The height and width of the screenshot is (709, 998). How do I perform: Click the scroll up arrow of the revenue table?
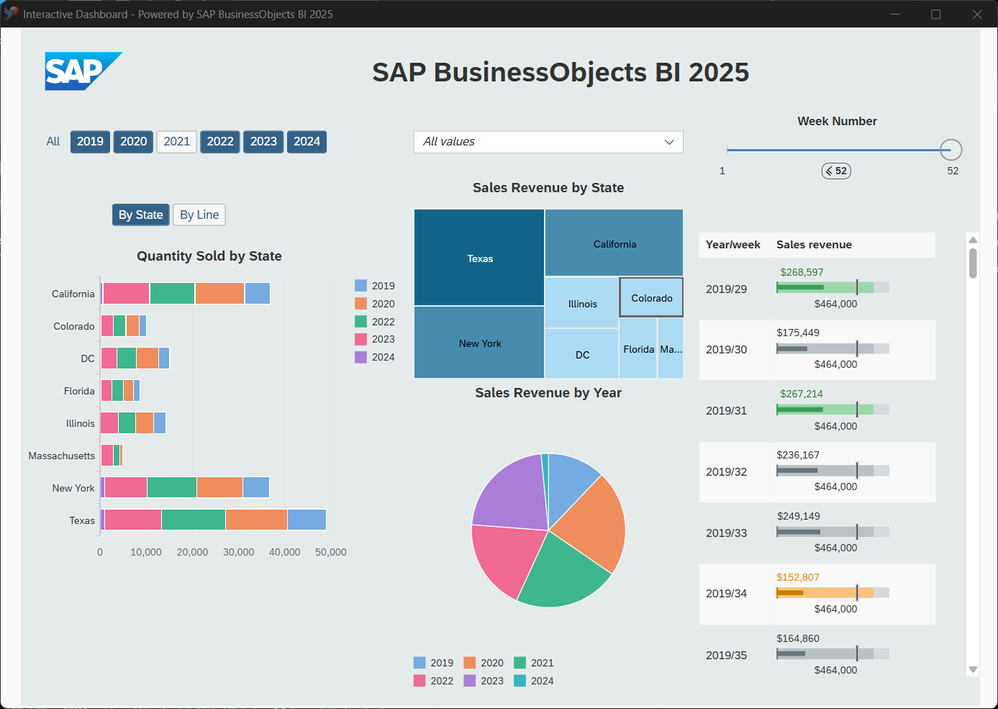[973, 240]
